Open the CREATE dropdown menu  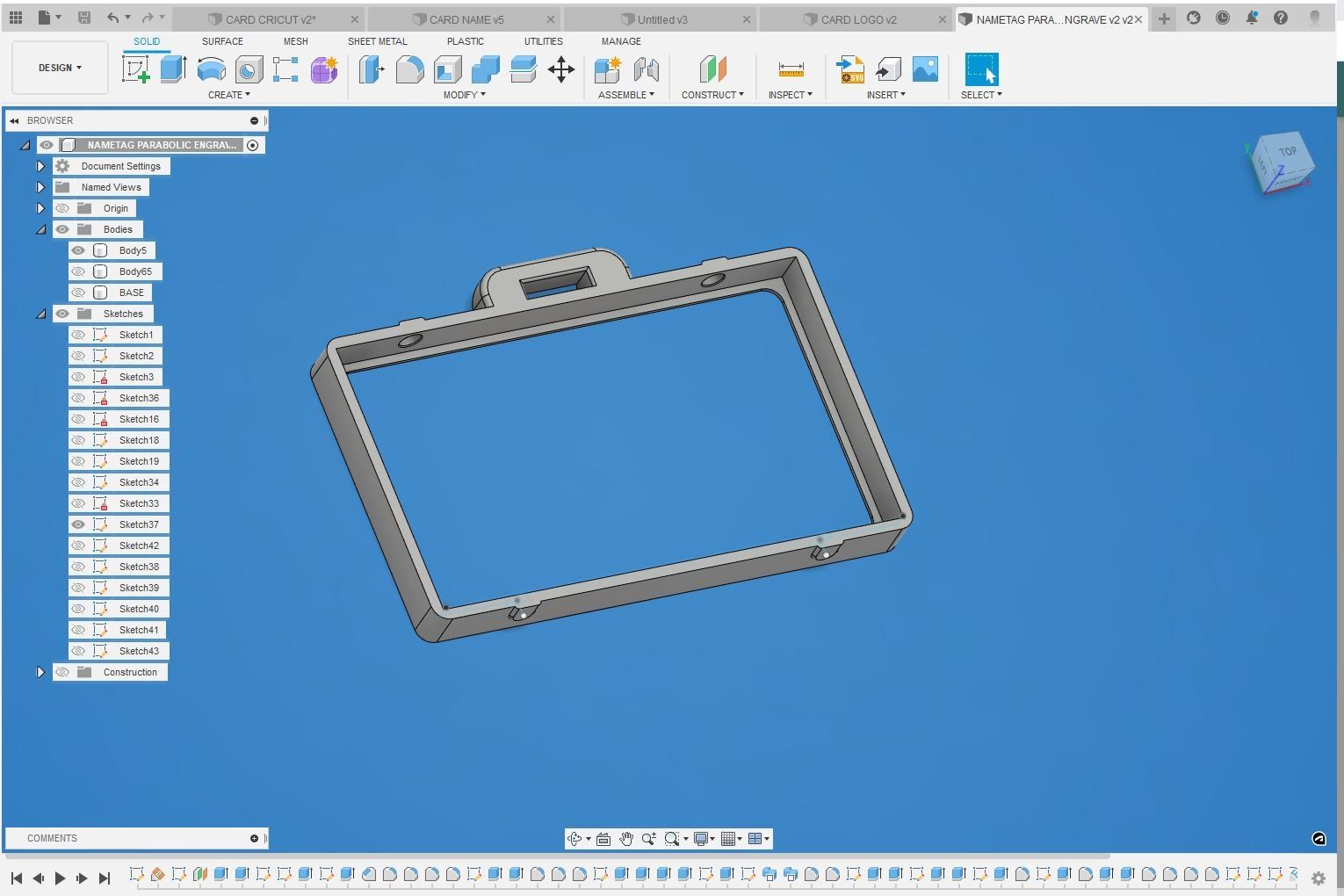click(x=229, y=95)
